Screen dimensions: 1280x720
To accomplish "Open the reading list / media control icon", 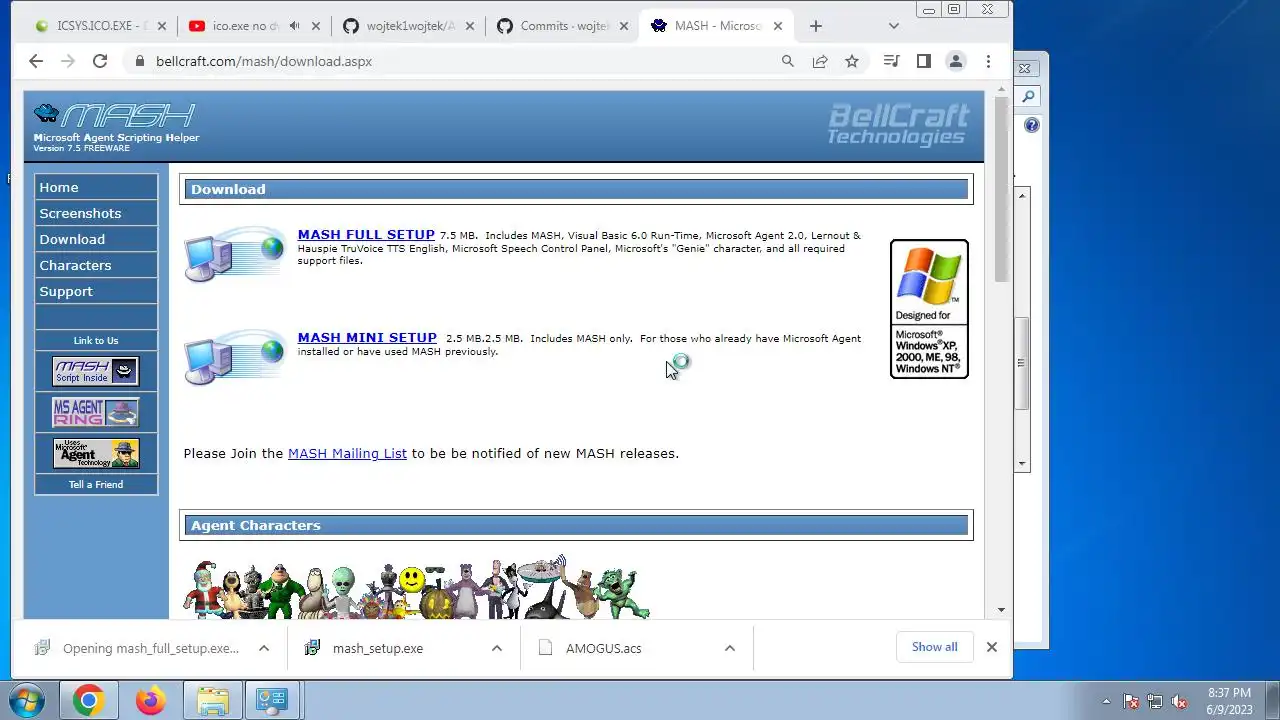I will 891,61.
